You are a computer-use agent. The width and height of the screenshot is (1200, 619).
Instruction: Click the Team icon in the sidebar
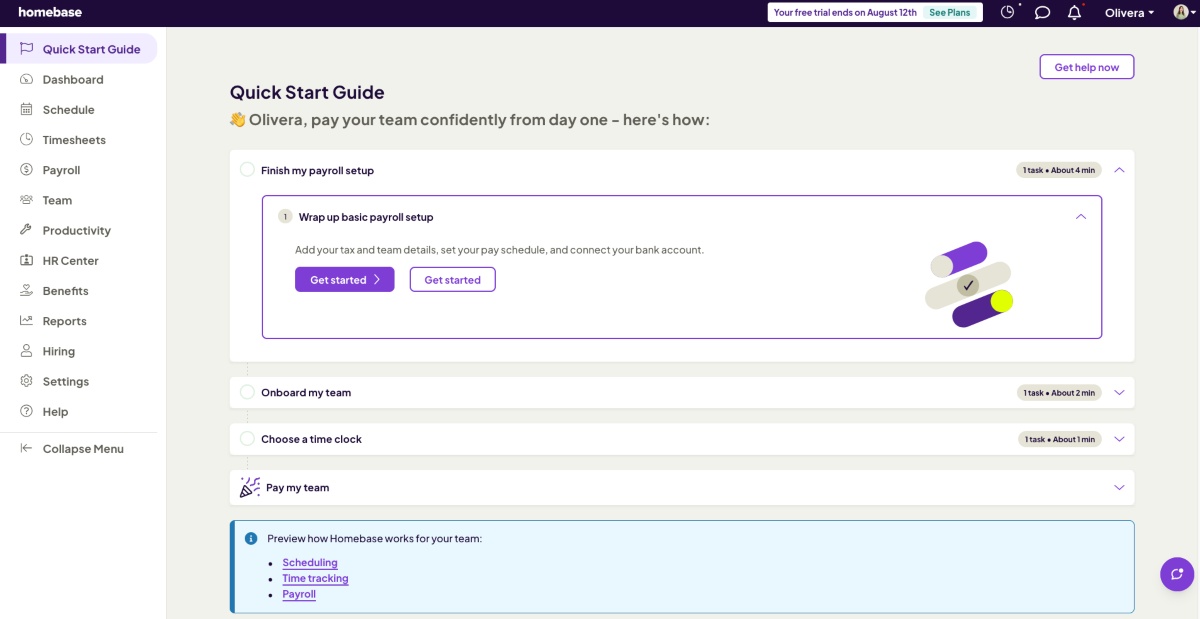25,200
